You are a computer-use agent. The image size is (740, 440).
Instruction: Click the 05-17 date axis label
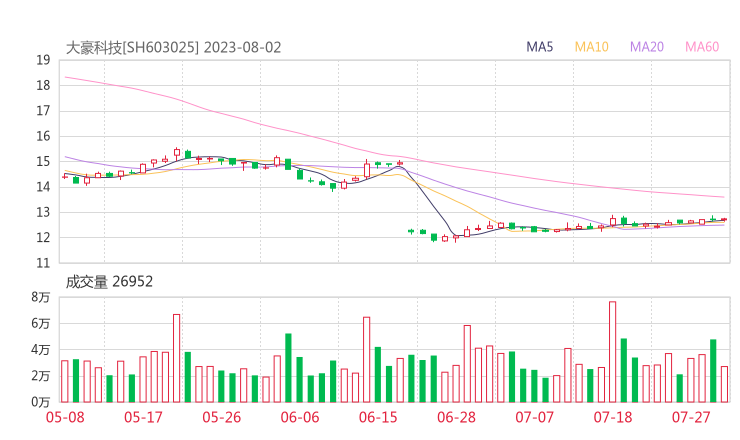coord(143,417)
